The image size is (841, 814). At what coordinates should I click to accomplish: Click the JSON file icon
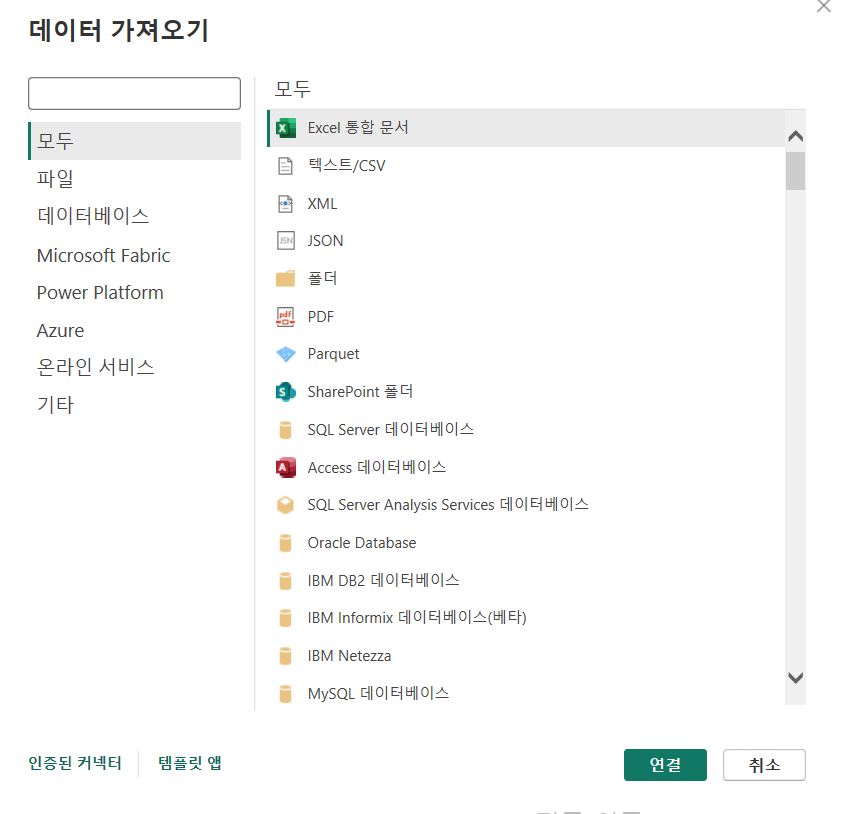tap(285, 241)
